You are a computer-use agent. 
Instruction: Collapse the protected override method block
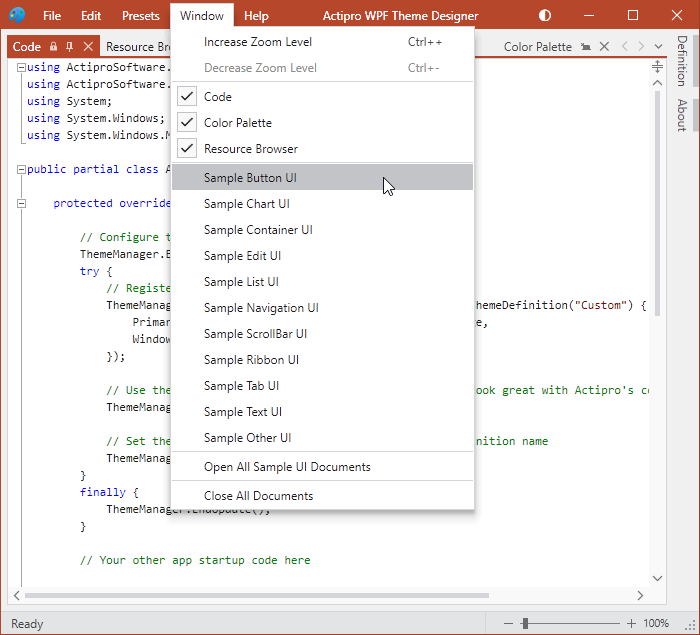click(x=21, y=203)
